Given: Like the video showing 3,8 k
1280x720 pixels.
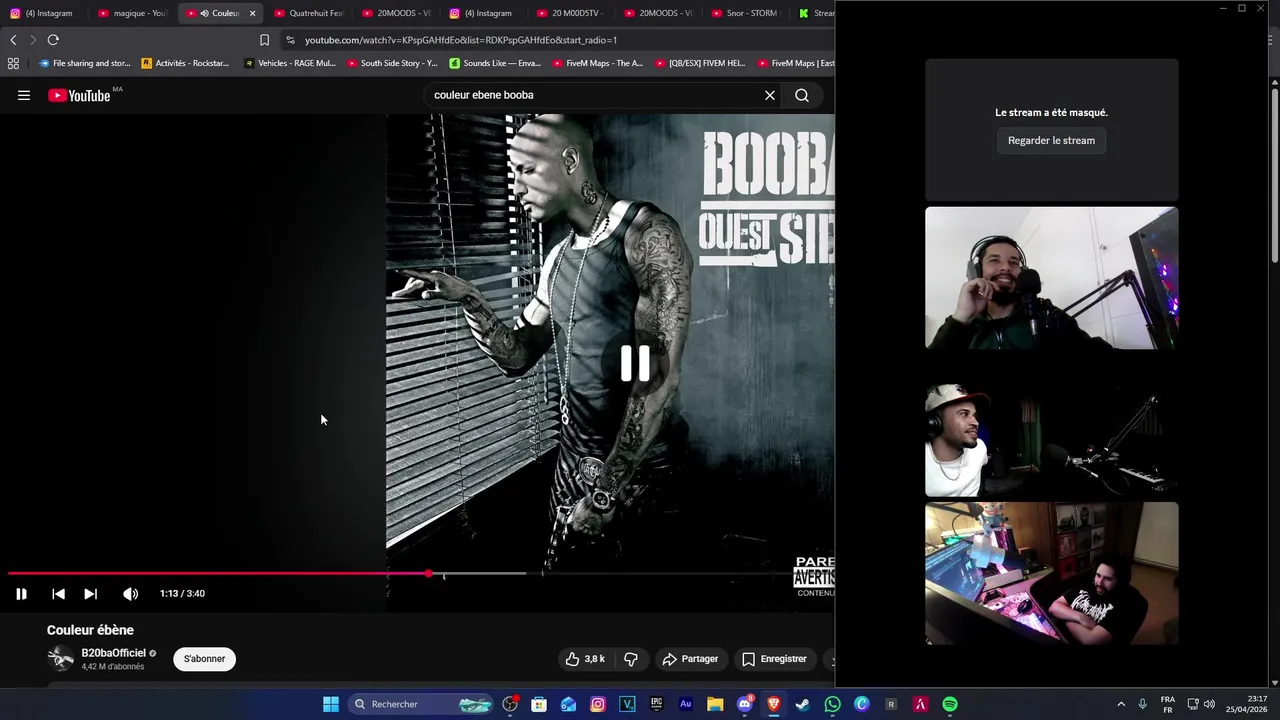Looking at the screenshot, I should (x=585, y=659).
